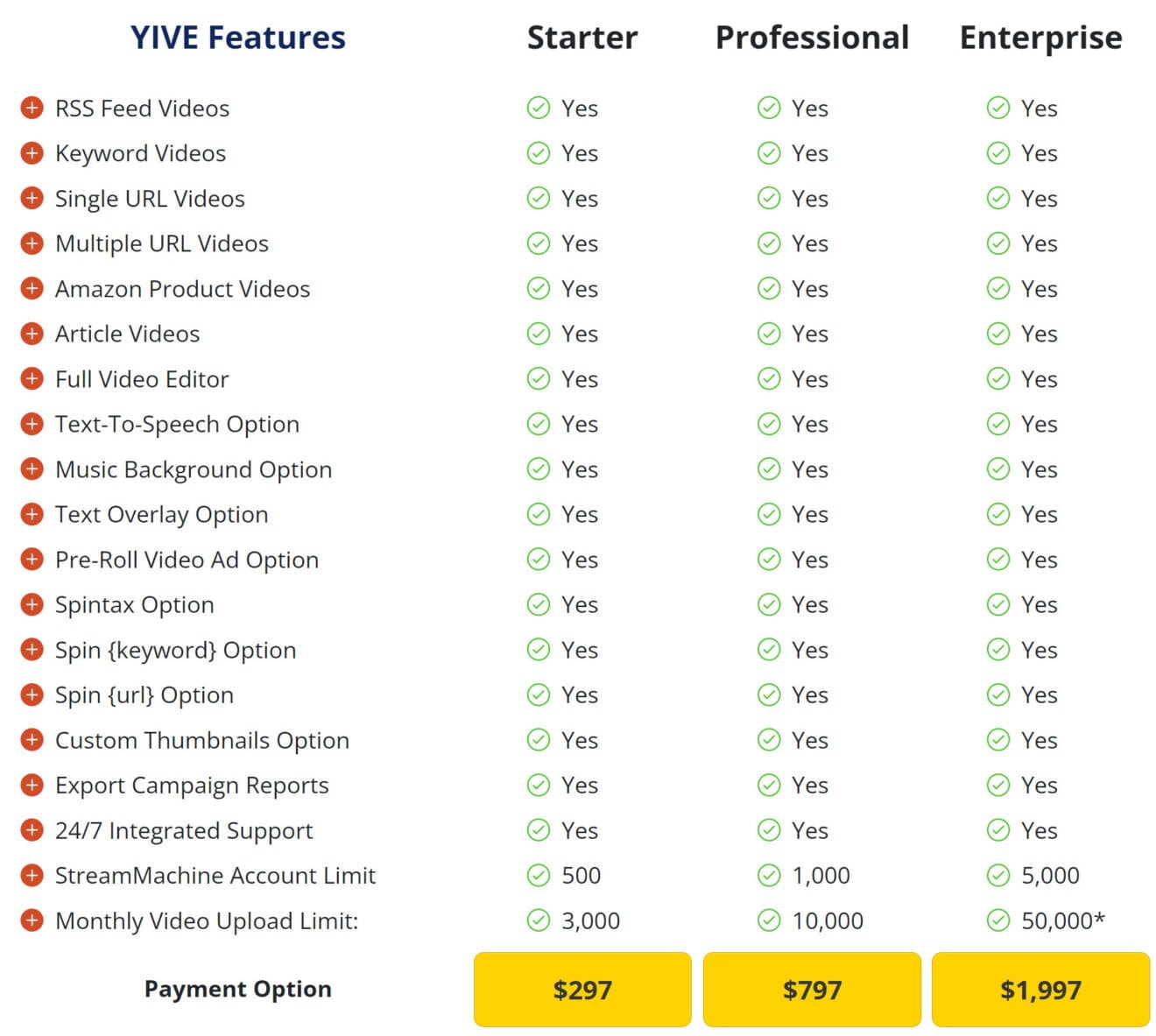This screenshot has width=1156, height=1036.
Task: Click the YIVE Features heading
Action: pyautogui.click(x=237, y=37)
